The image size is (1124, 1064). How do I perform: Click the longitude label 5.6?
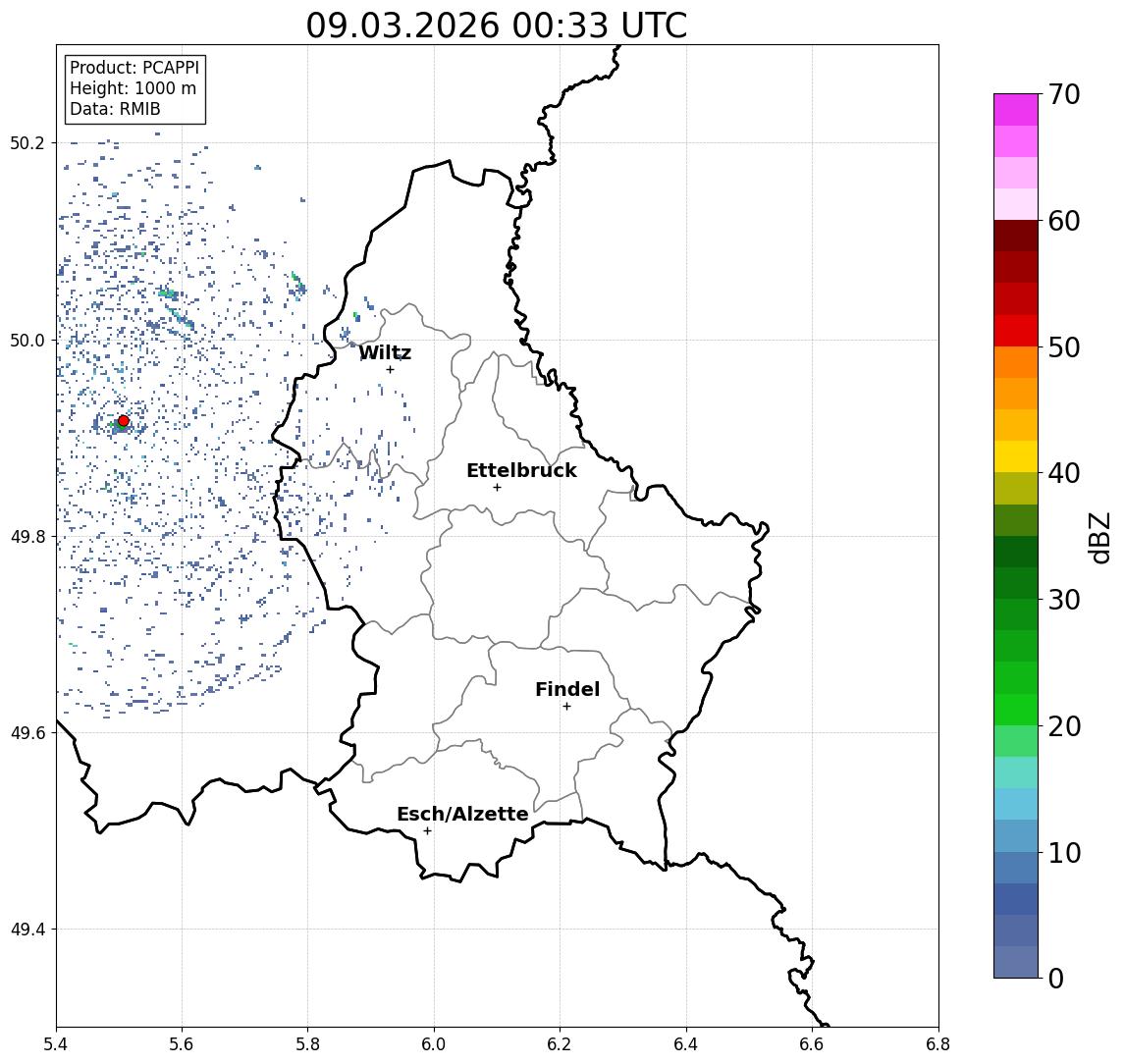182,1044
